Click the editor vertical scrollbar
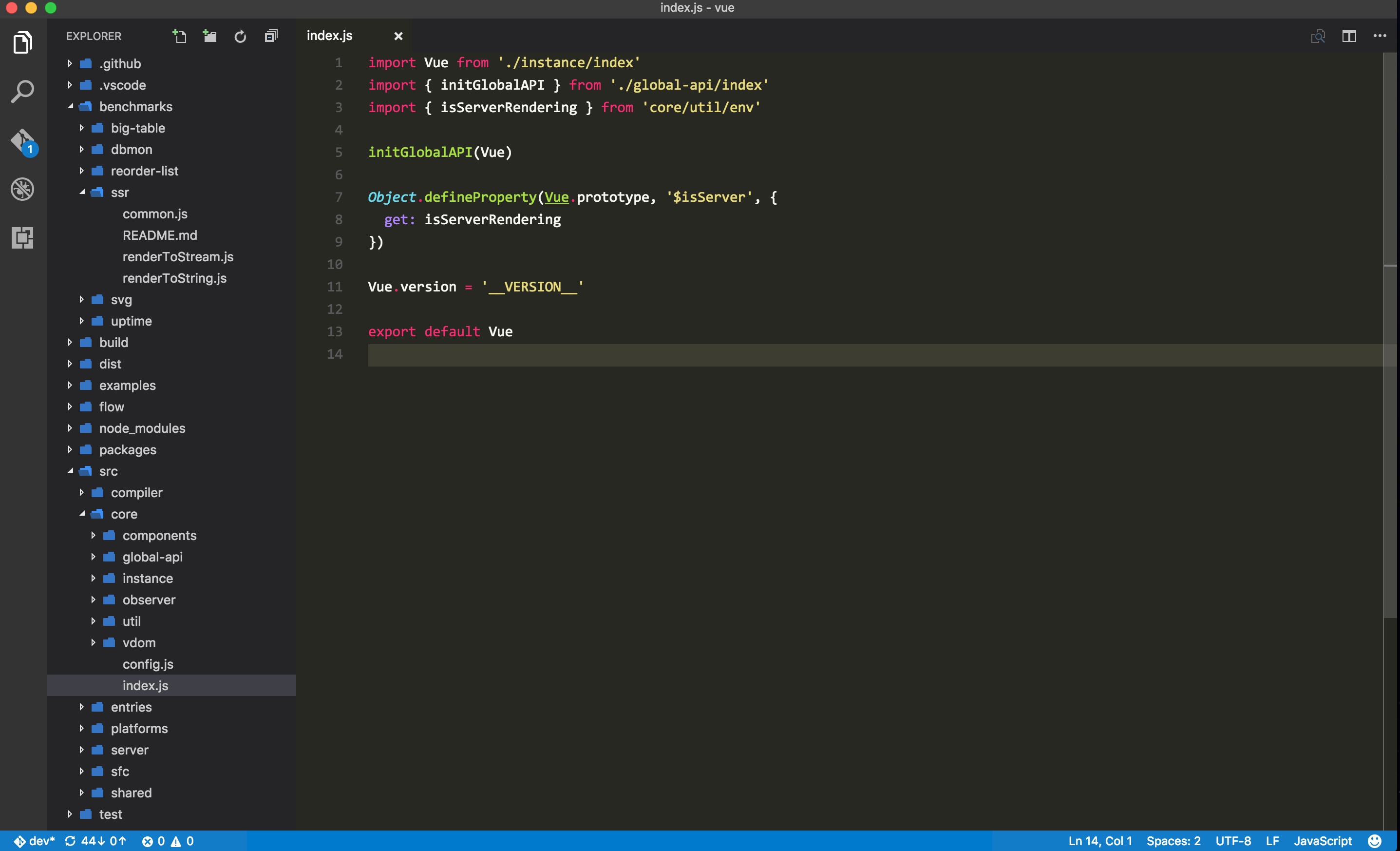This screenshot has width=1400, height=851. click(1390, 335)
